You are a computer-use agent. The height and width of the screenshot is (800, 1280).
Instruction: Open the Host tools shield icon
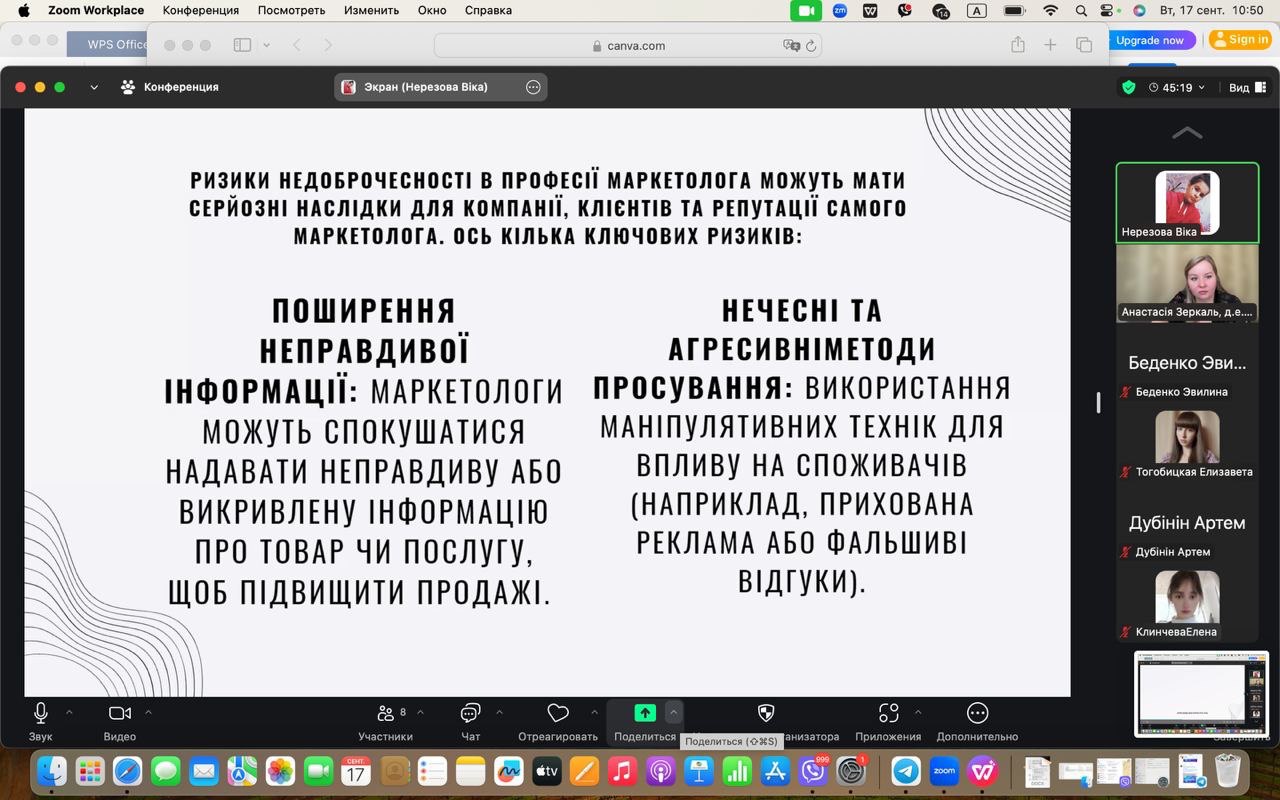tap(766, 713)
